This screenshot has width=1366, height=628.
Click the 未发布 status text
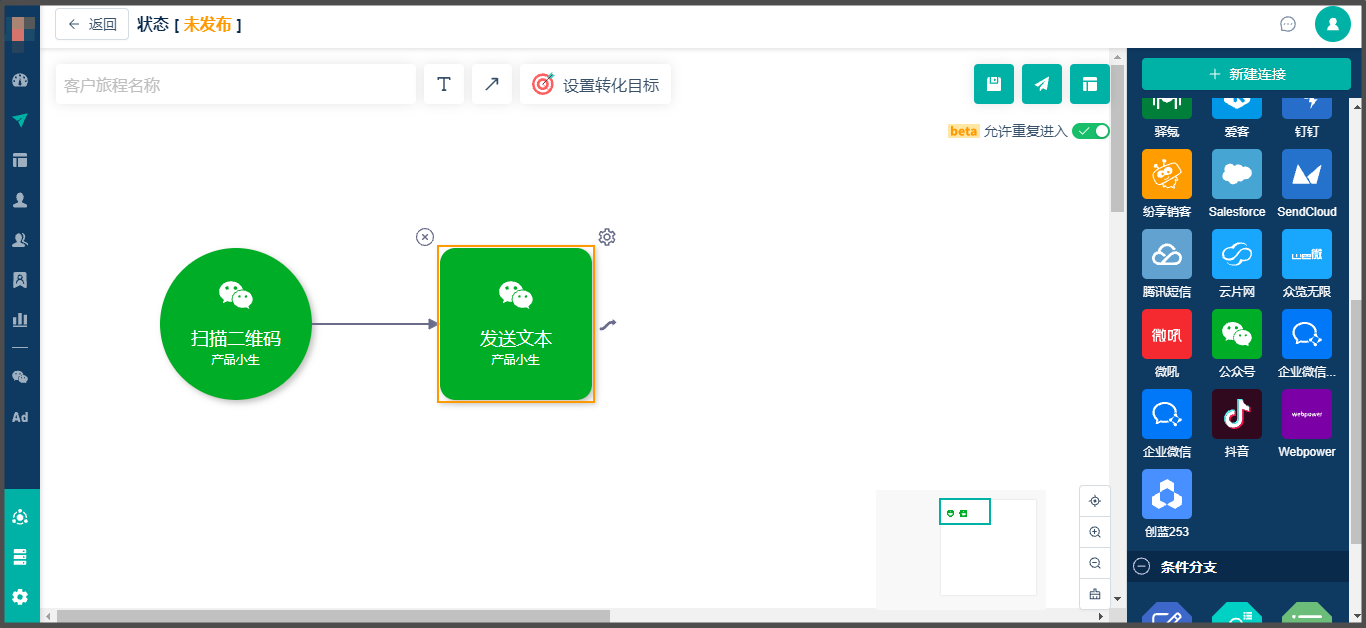(207, 24)
